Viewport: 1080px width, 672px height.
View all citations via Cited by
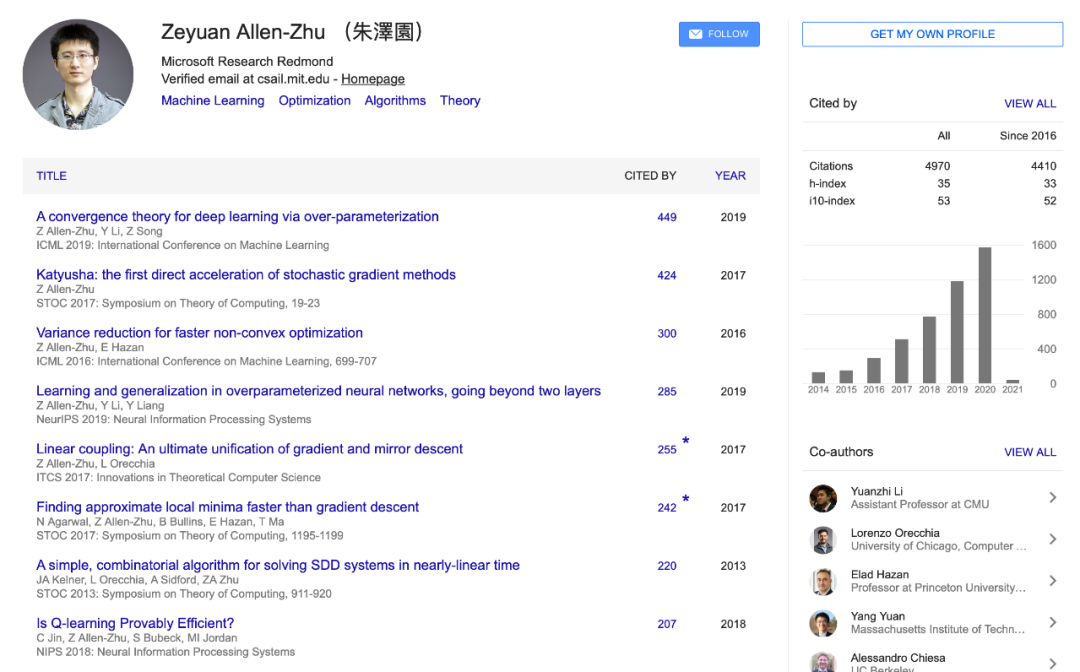[1030, 104]
